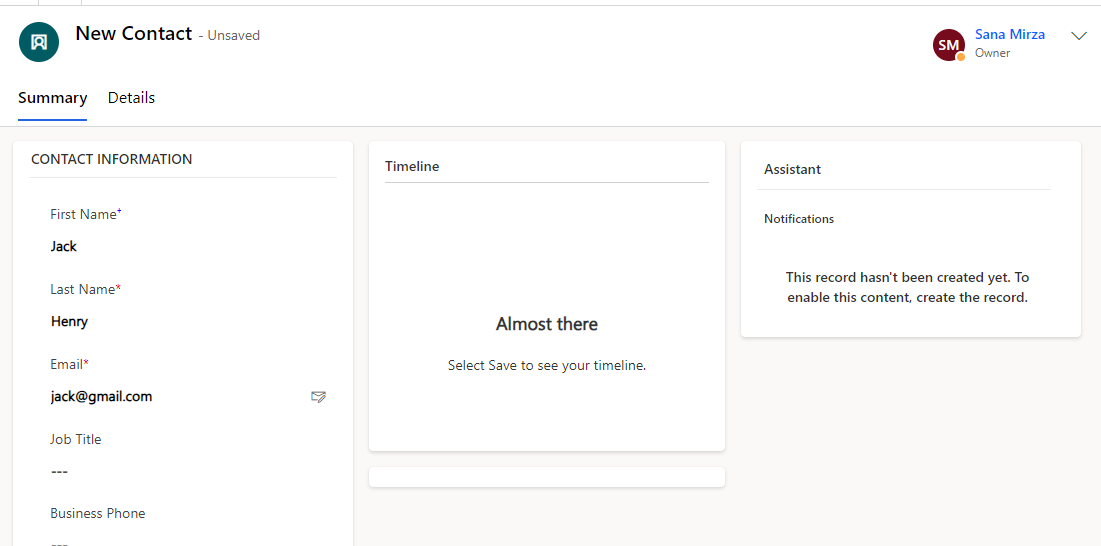
Task: Click the Business Phone label
Action: (x=98, y=513)
